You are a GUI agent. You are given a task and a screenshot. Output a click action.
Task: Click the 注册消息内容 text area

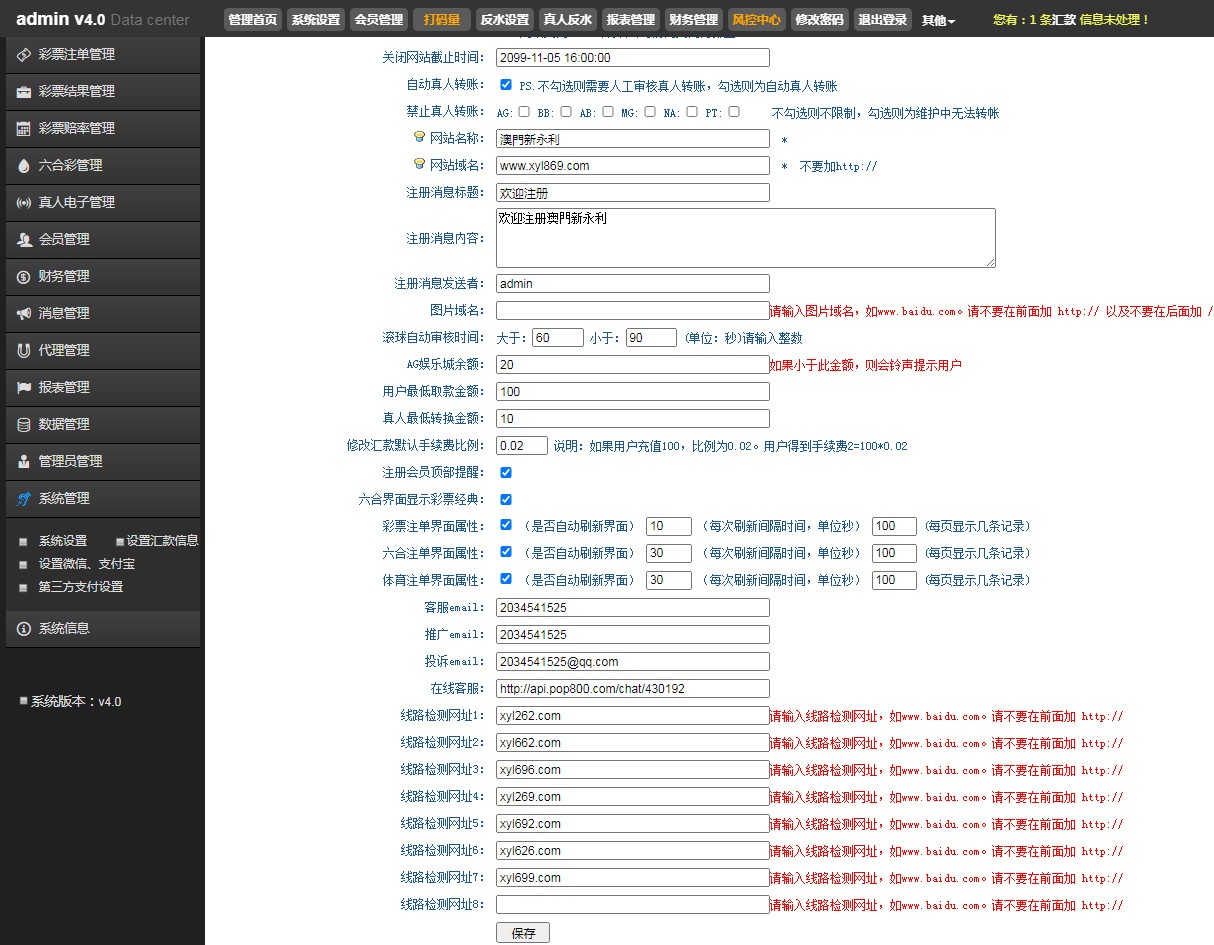(x=745, y=237)
